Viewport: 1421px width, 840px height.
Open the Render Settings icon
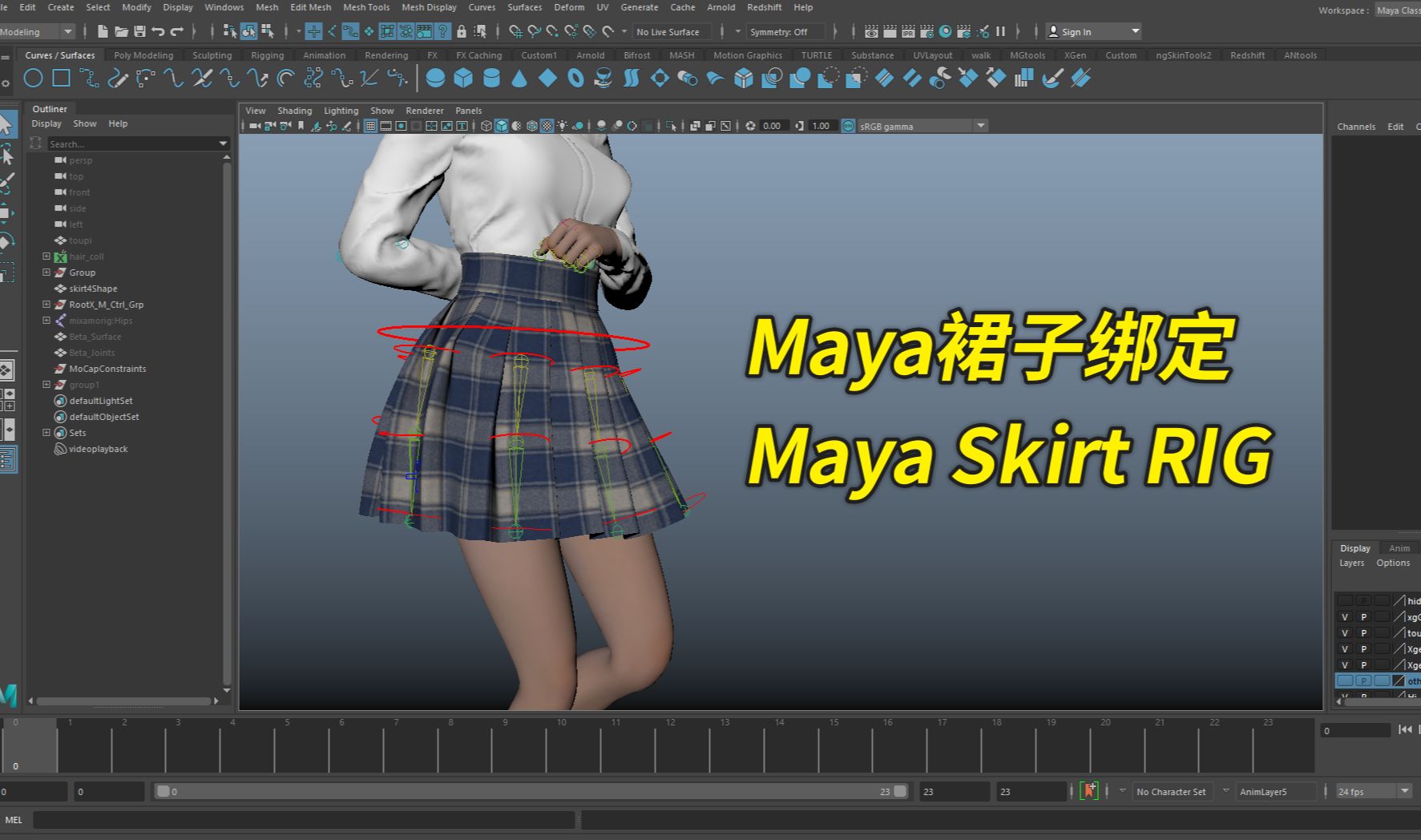tap(926, 31)
